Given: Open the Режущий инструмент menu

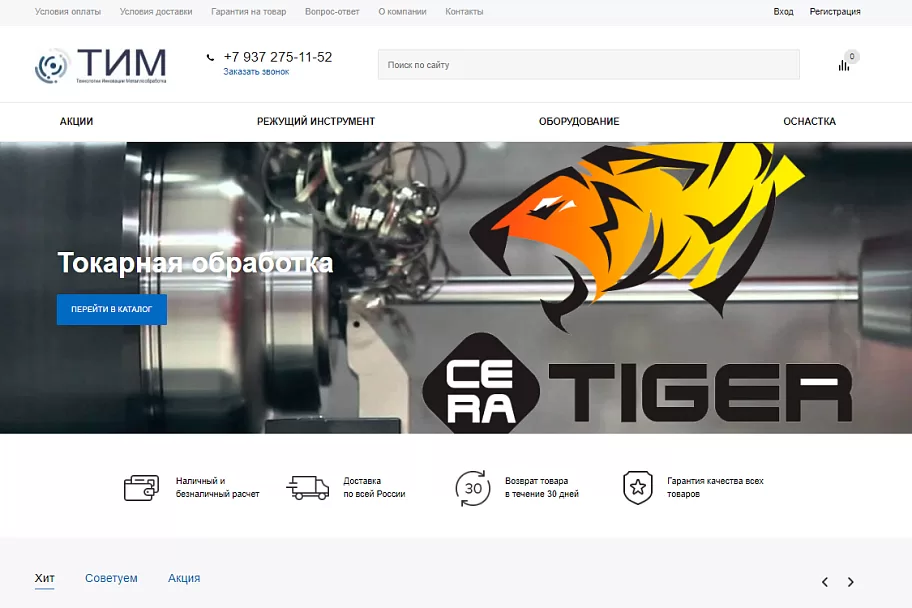Looking at the screenshot, I should click(316, 121).
